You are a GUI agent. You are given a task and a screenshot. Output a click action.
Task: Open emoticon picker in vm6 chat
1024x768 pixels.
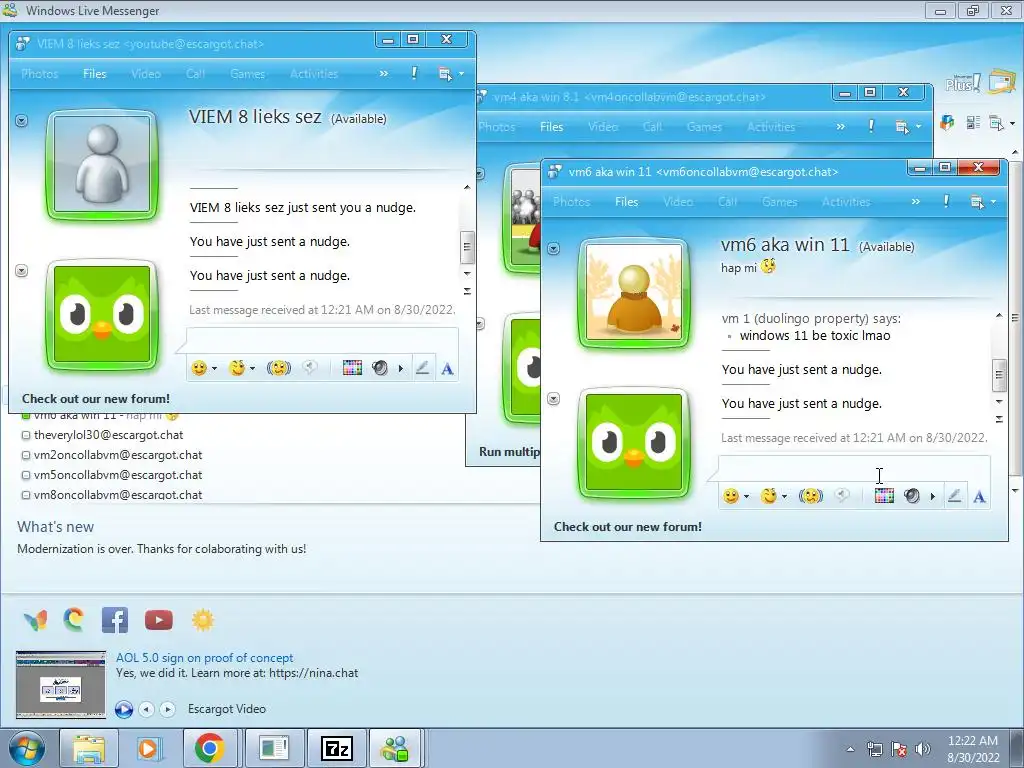(731, 496)
